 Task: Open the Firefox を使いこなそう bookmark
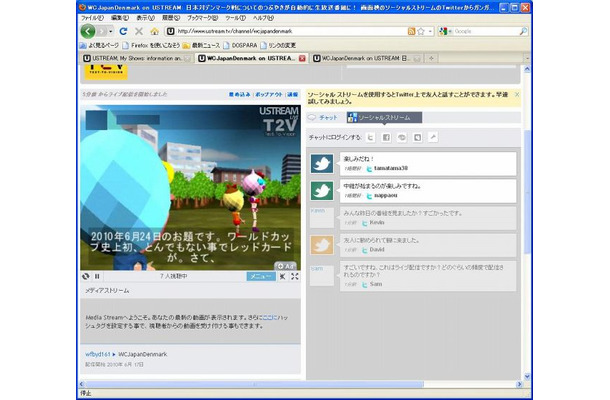click(x=151, y=46)
